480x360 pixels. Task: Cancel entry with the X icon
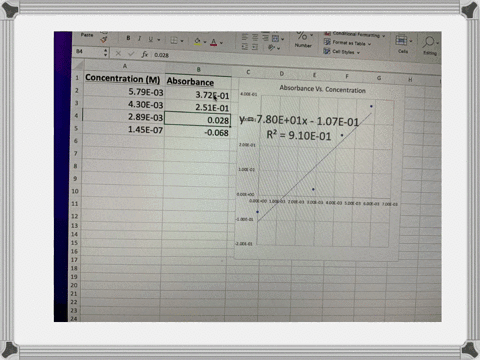(118, 53)
